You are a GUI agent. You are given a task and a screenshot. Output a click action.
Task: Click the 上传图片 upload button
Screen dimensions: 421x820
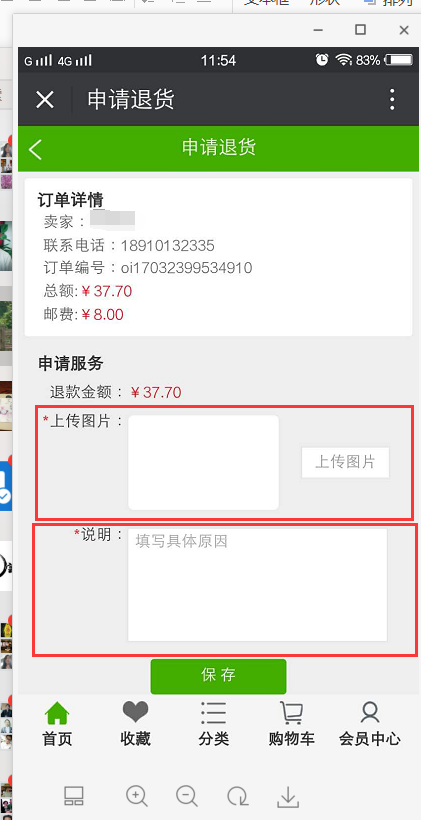pyautogui.click(x=345, y=462)
